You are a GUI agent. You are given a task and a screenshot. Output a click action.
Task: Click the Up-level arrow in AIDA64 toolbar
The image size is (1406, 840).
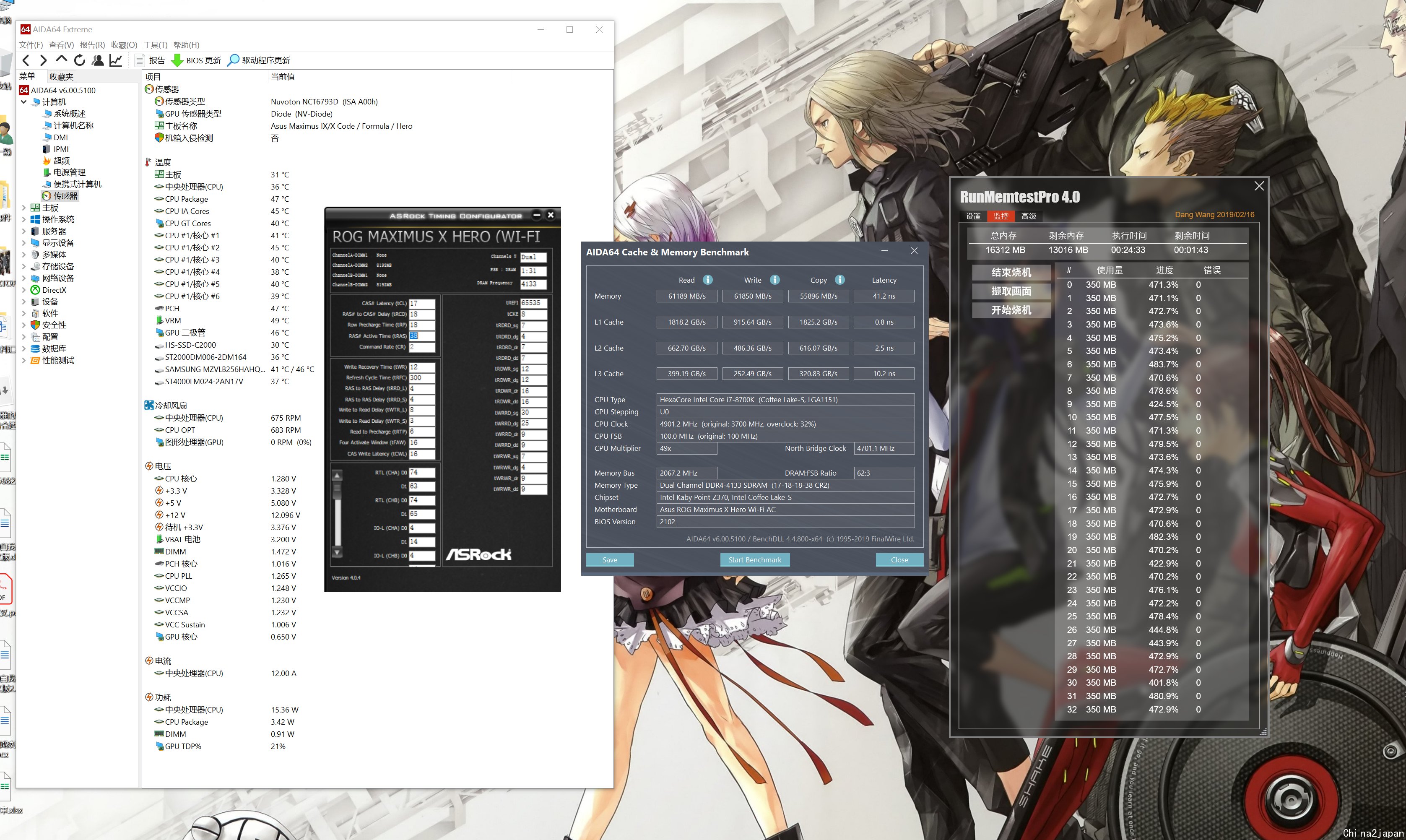pyautogui.click(x=62, y=60)
